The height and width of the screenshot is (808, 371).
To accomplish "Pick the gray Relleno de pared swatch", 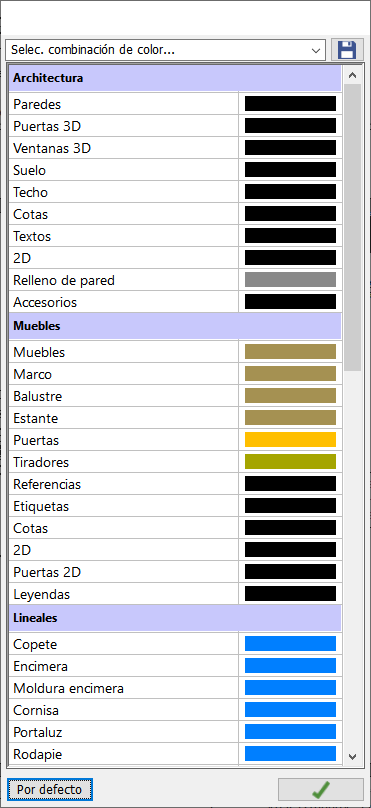I will (290, 280).
